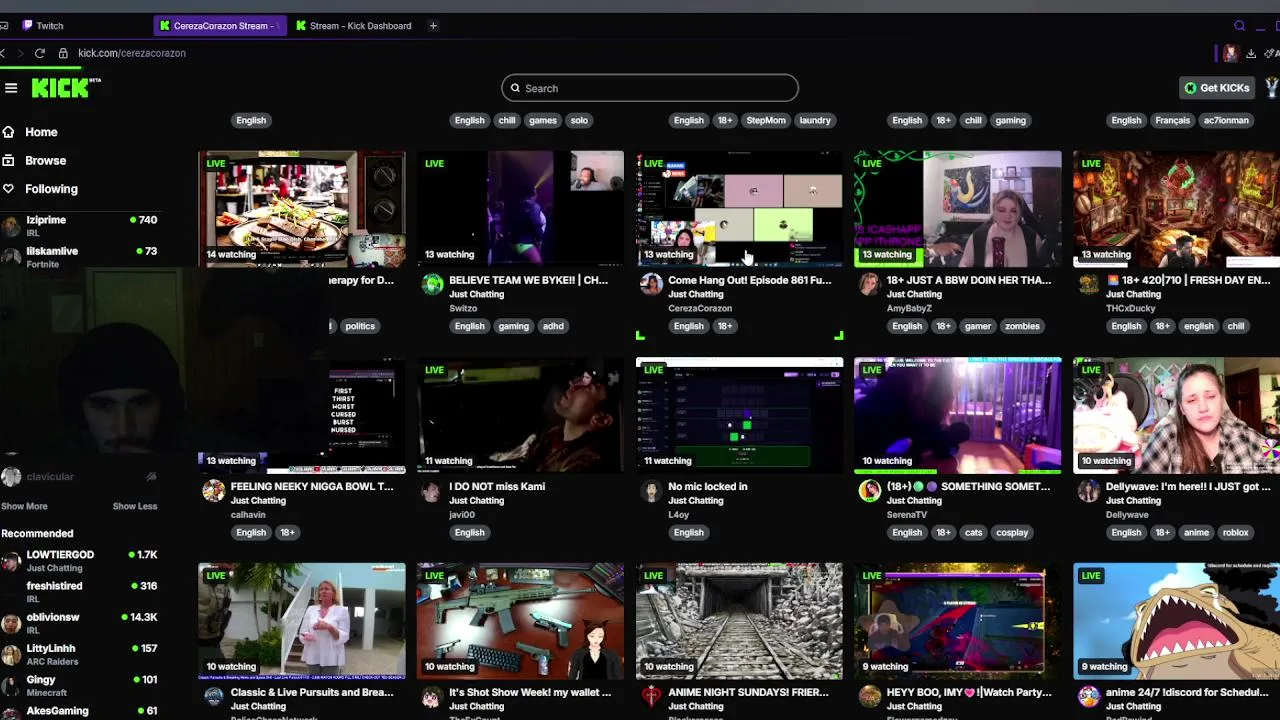Viewport: 1280px width, 720px height.
Task: Open javi00 channel avatar
Action: click(432, 491)
